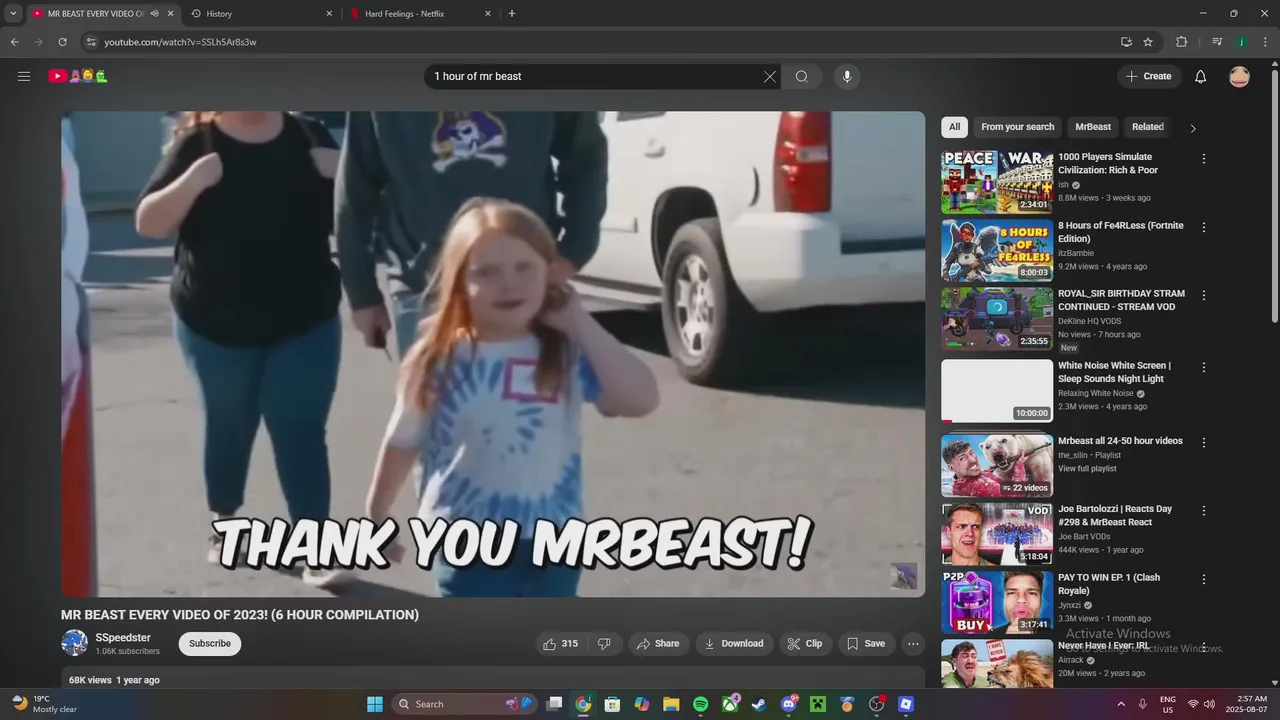Screen dimensions: 1280x720
Task: Open options for White Noise White Screen
Action: pos(1204,367)
